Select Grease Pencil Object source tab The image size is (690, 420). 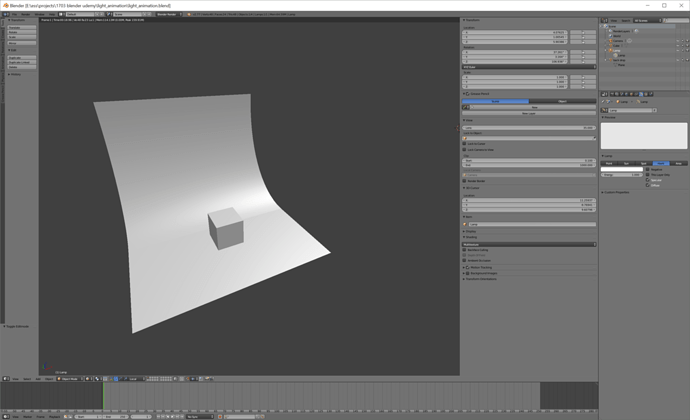click(x=562, y=101)
